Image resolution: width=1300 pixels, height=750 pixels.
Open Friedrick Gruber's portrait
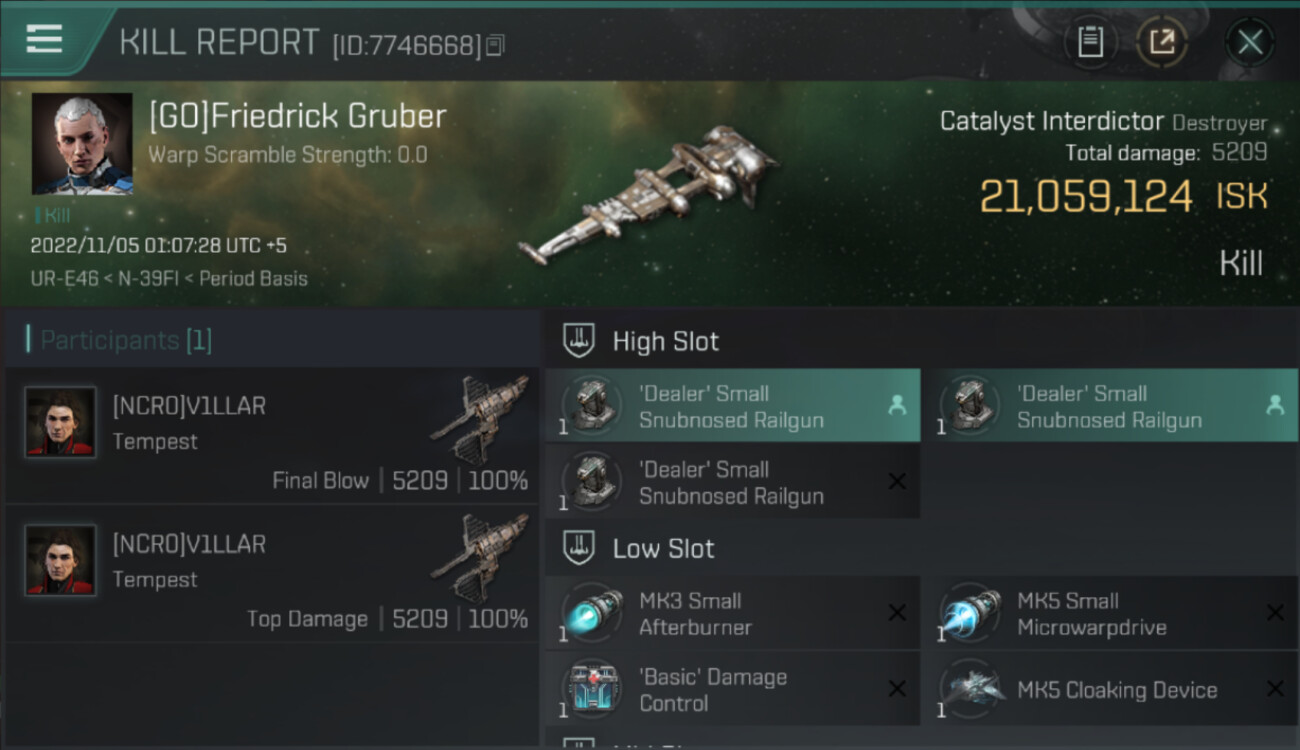tap(82, 144)
